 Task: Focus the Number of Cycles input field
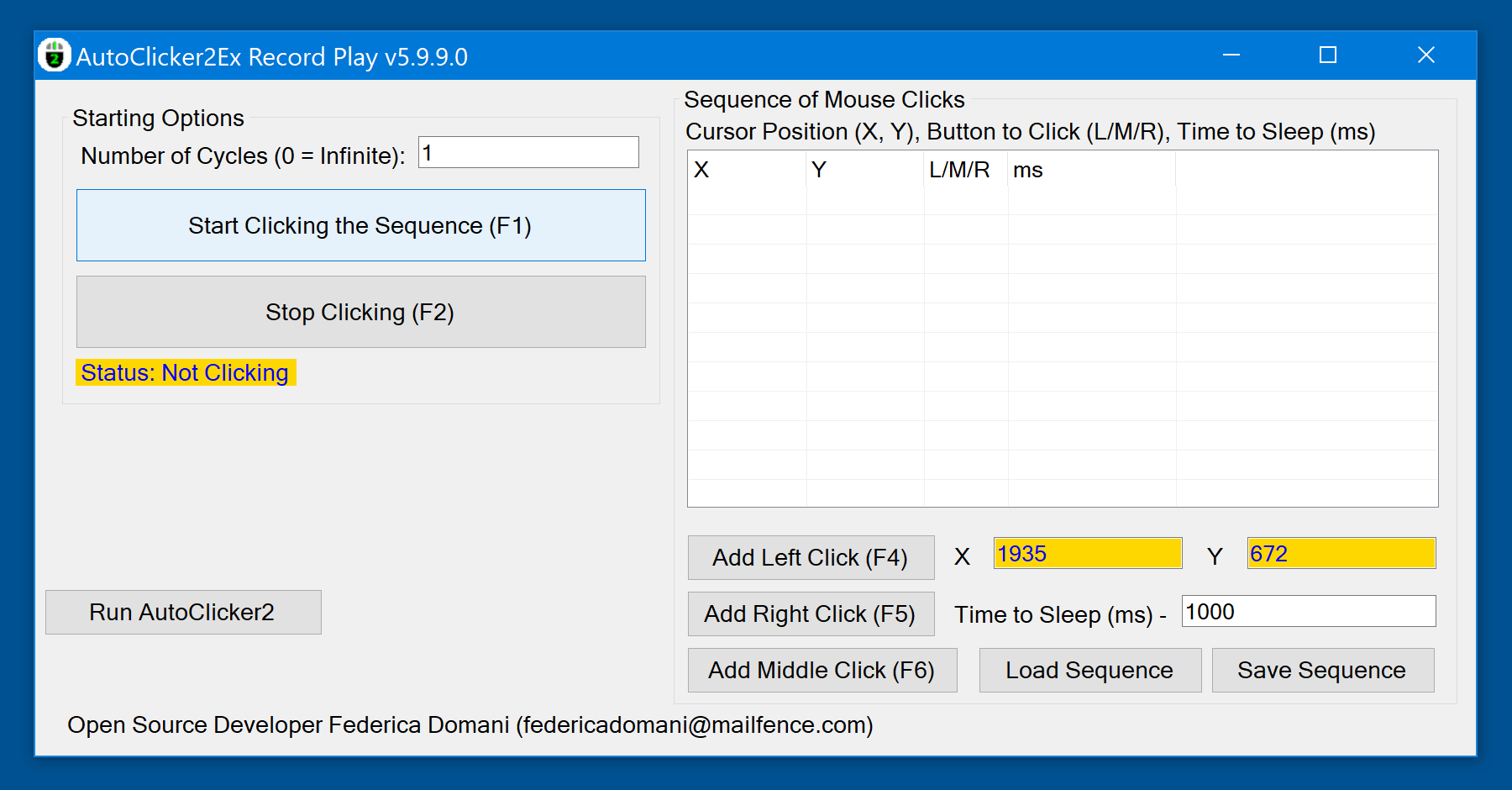(x=528, y=153)
